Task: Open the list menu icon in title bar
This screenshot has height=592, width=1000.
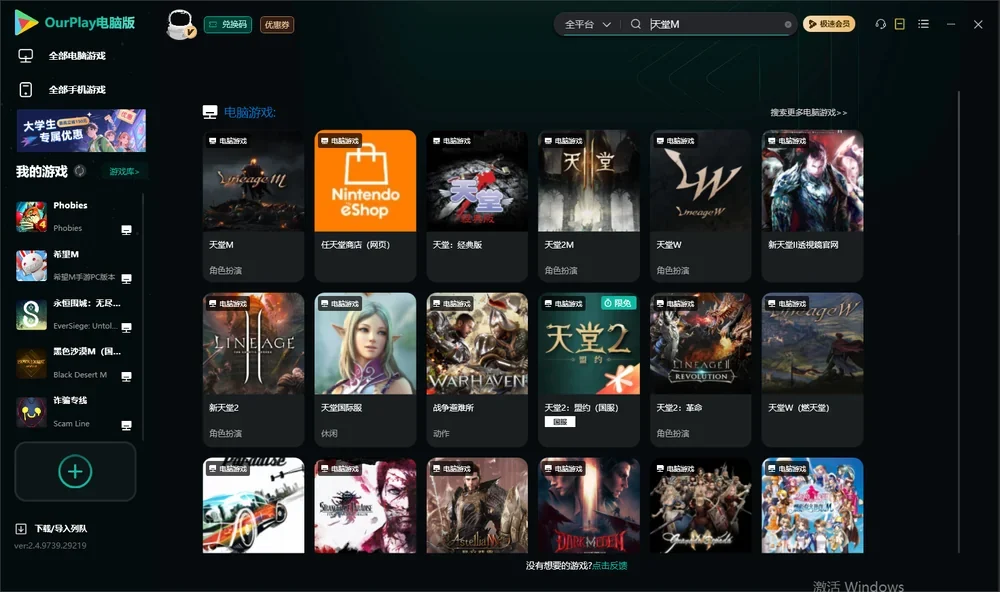Action: coord(923,24)
